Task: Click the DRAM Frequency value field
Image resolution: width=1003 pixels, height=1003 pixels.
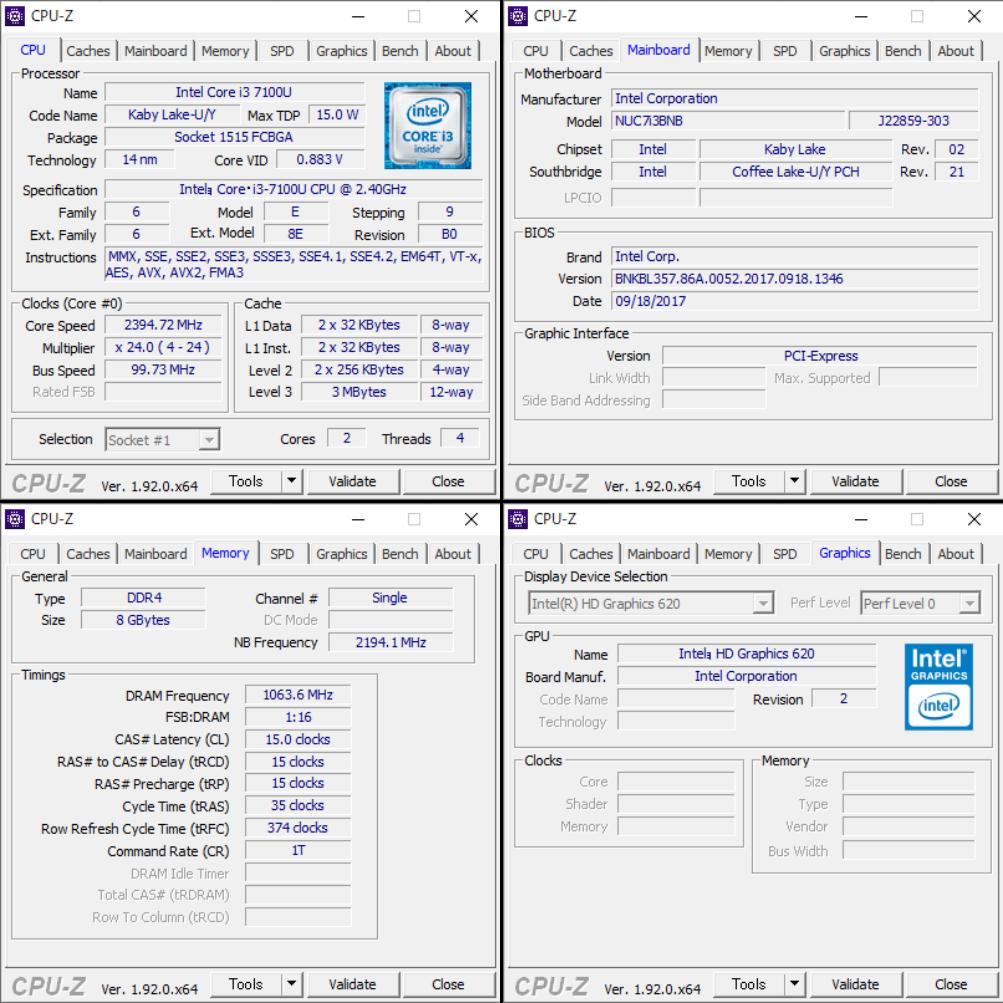Action: pyautogui.click(x=296, y=694)
